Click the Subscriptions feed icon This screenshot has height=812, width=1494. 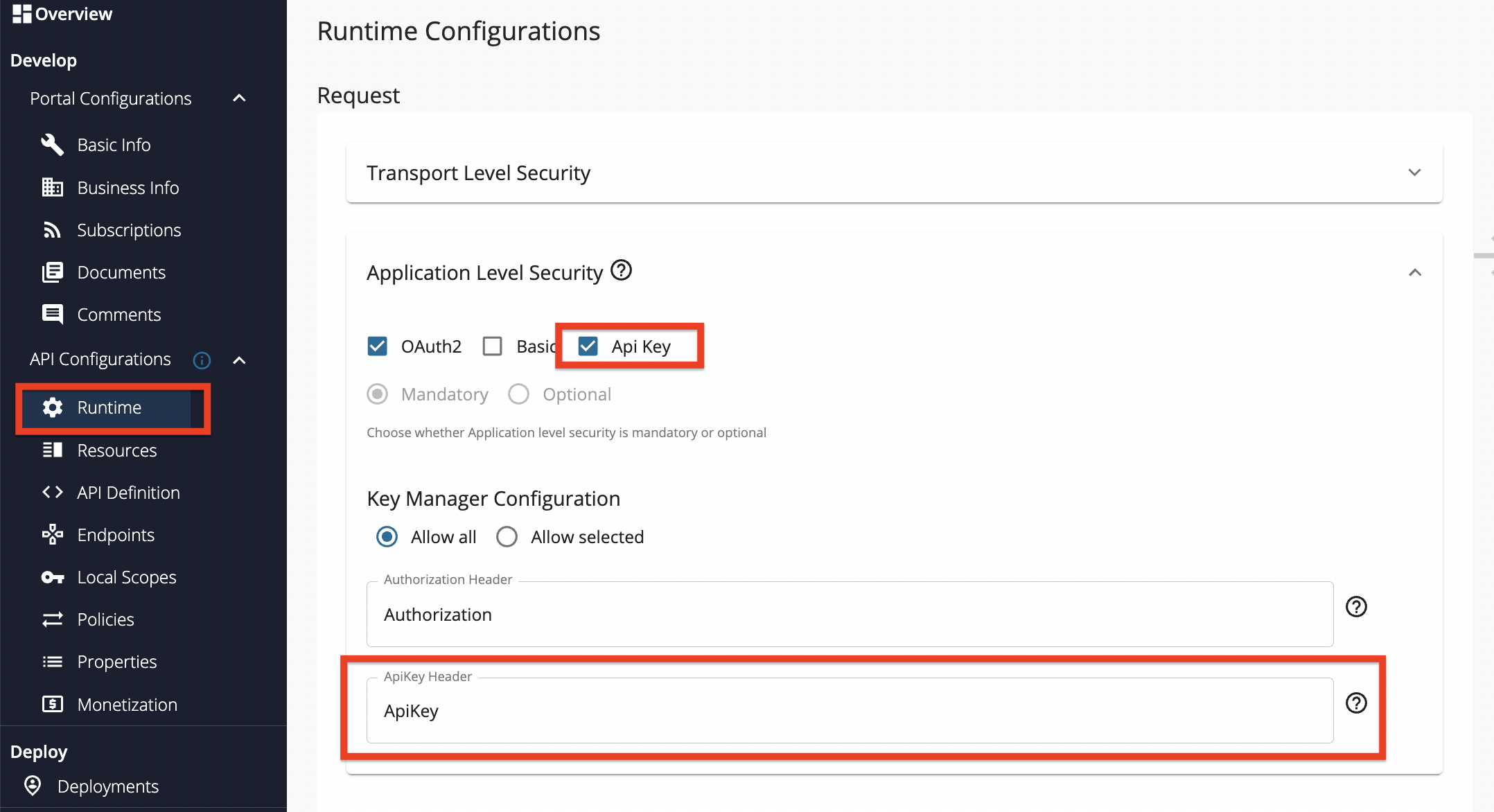coord(52,229)
